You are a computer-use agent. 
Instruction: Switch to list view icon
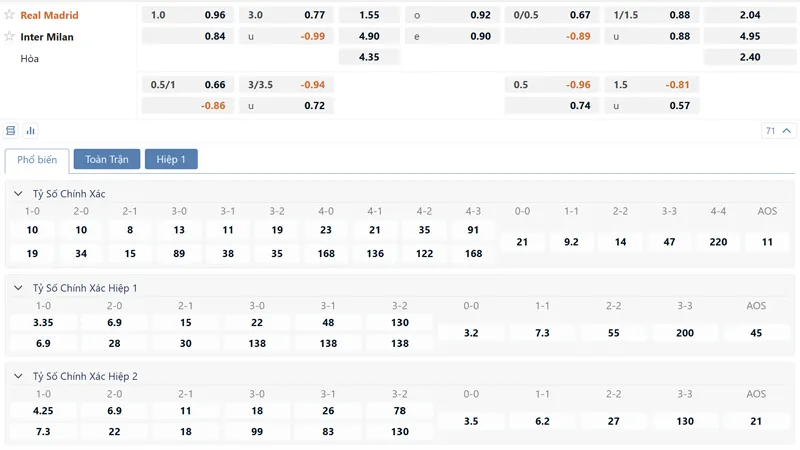(x=11, y=131)
